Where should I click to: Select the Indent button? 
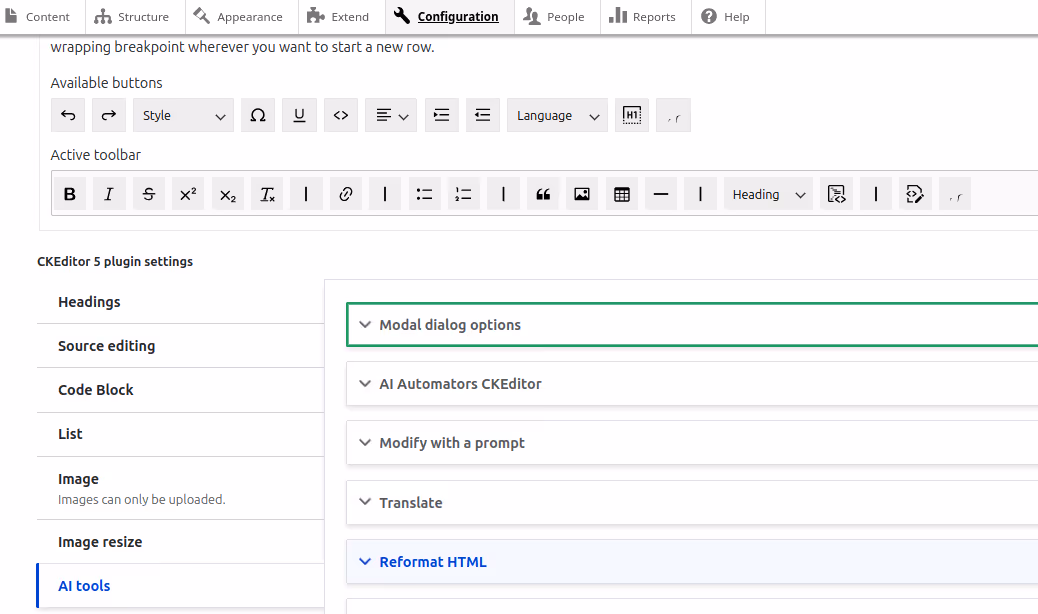[442, 115]
